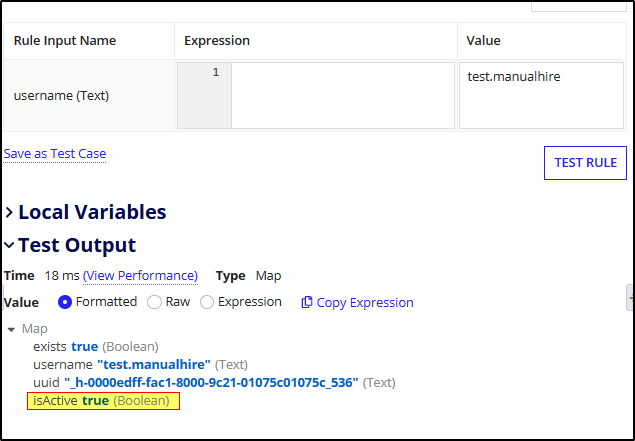Click line number 1 in expression gutter
This screenshot has width=635, height=441.
tap(215, 73)
